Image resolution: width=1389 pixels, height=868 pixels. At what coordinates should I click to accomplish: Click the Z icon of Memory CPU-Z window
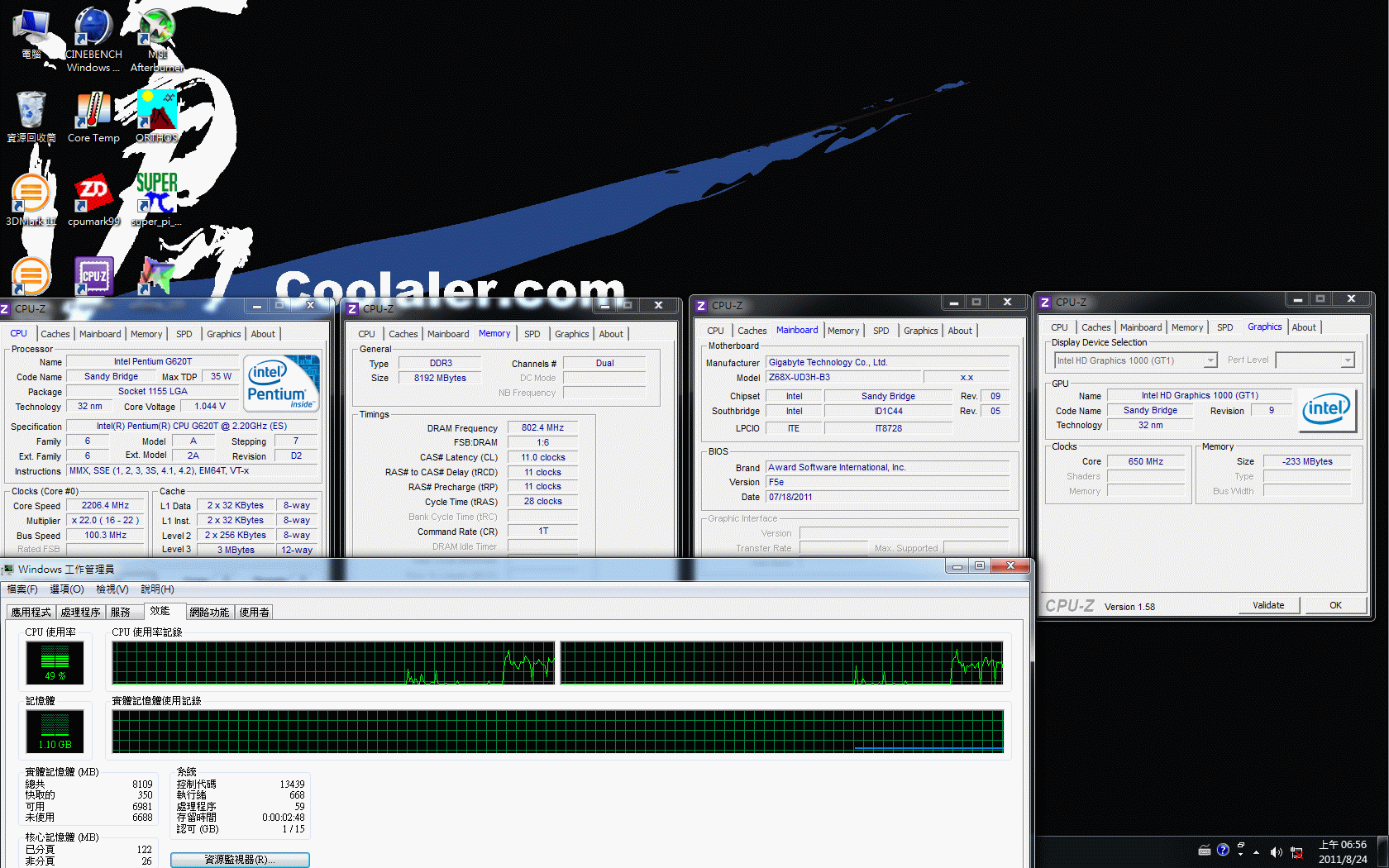tap(352, 309)
